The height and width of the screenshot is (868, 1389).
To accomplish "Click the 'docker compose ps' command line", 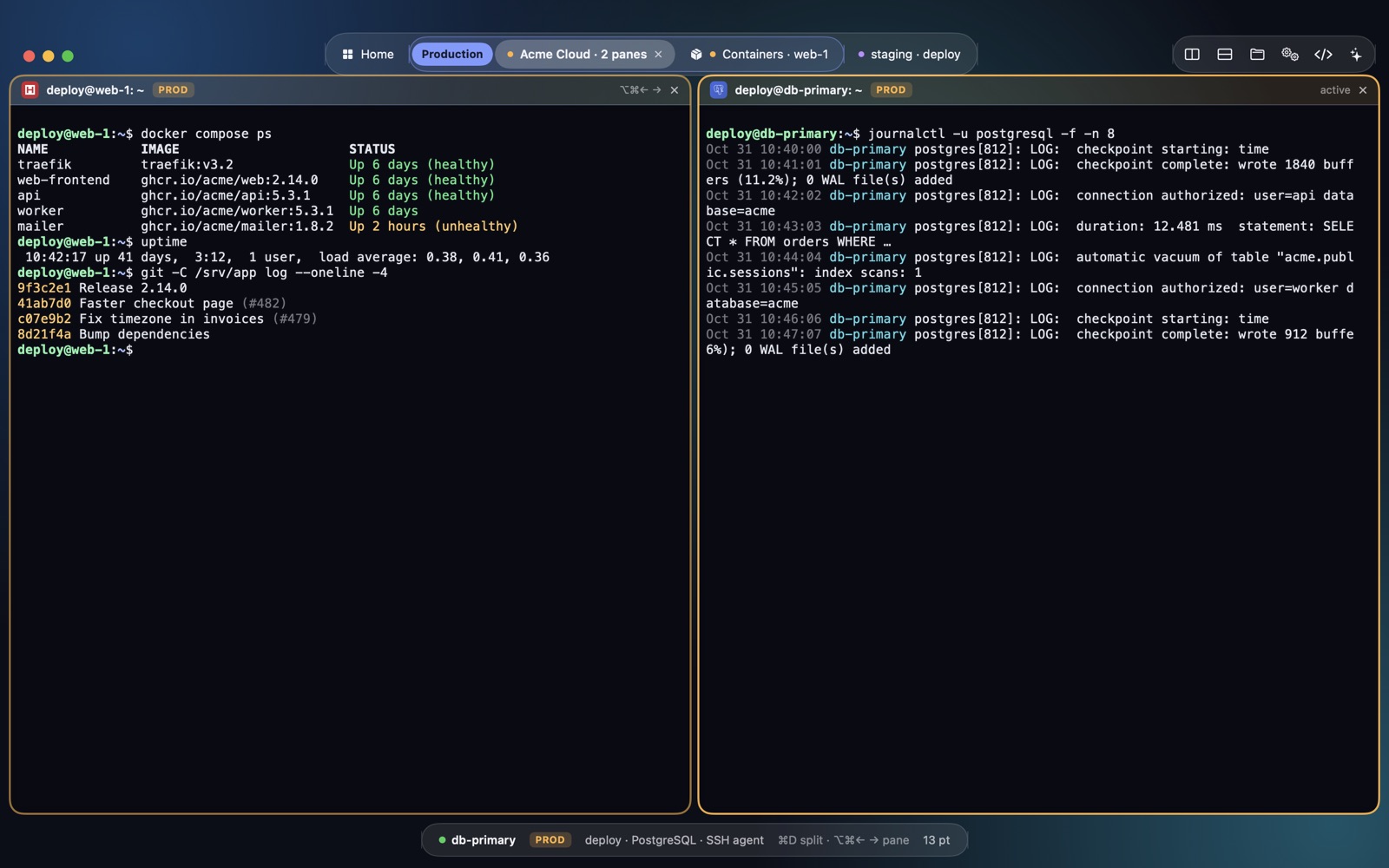I will tap(206, 134).
